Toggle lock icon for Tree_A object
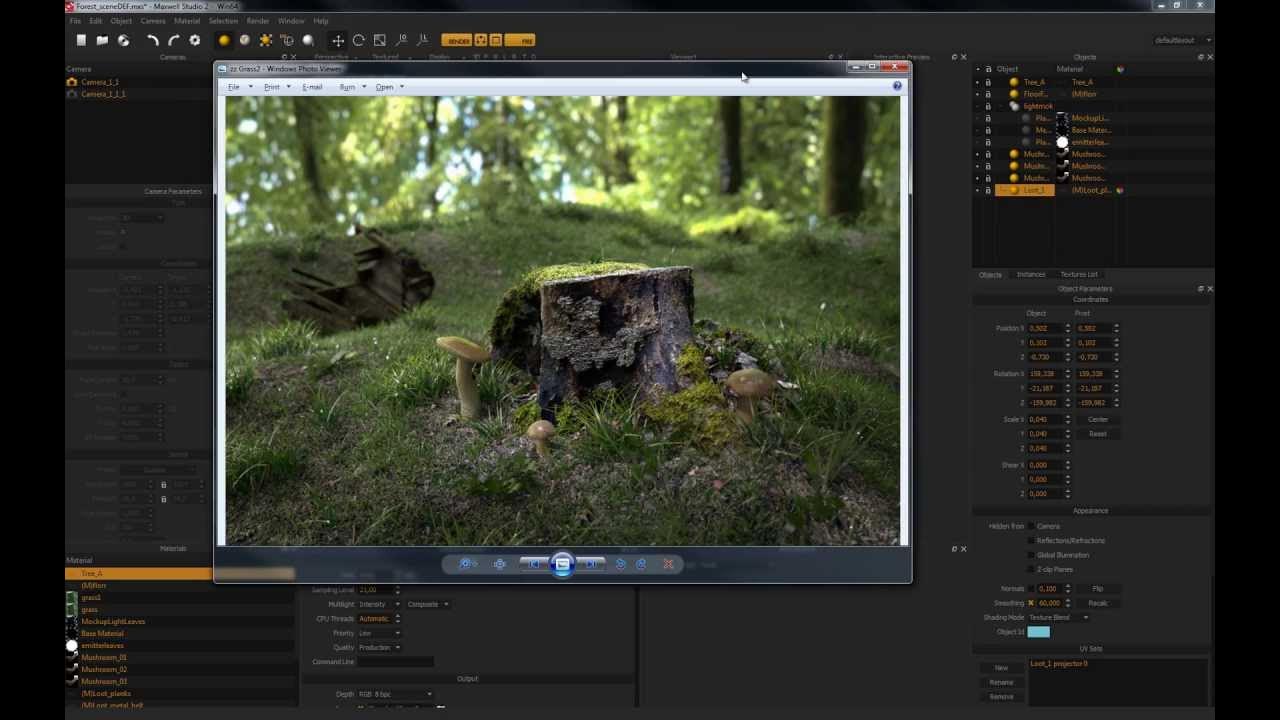 988,82
